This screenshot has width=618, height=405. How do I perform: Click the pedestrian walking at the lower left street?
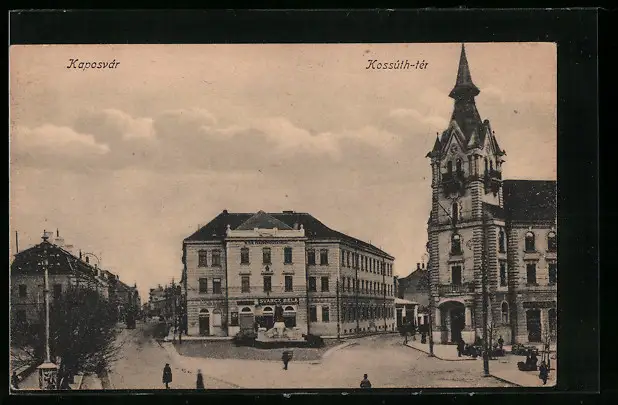click(x=167, y=375)
